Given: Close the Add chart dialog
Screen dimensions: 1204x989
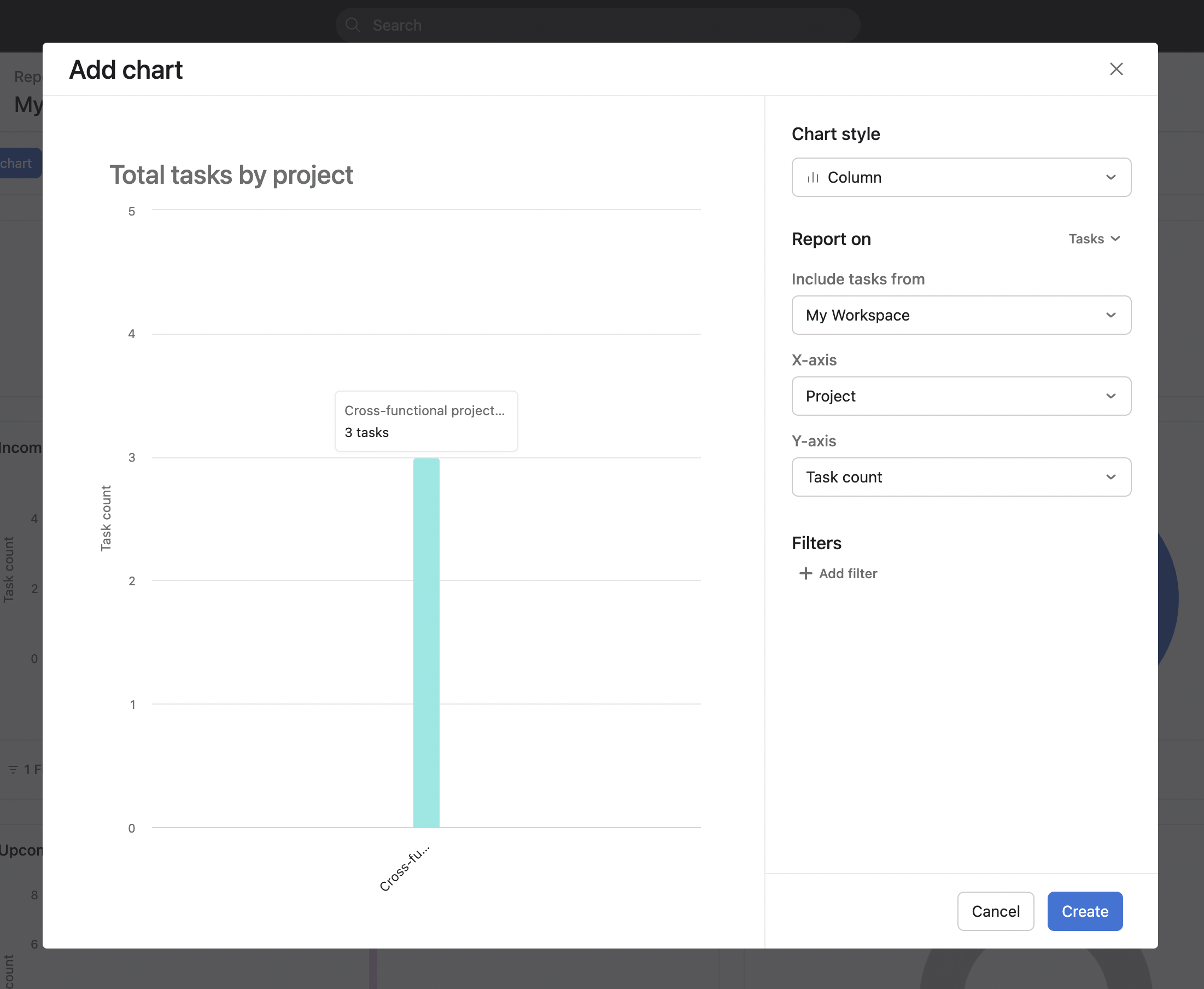Looking at the screenshot, I should click(x=1116, y=69).
